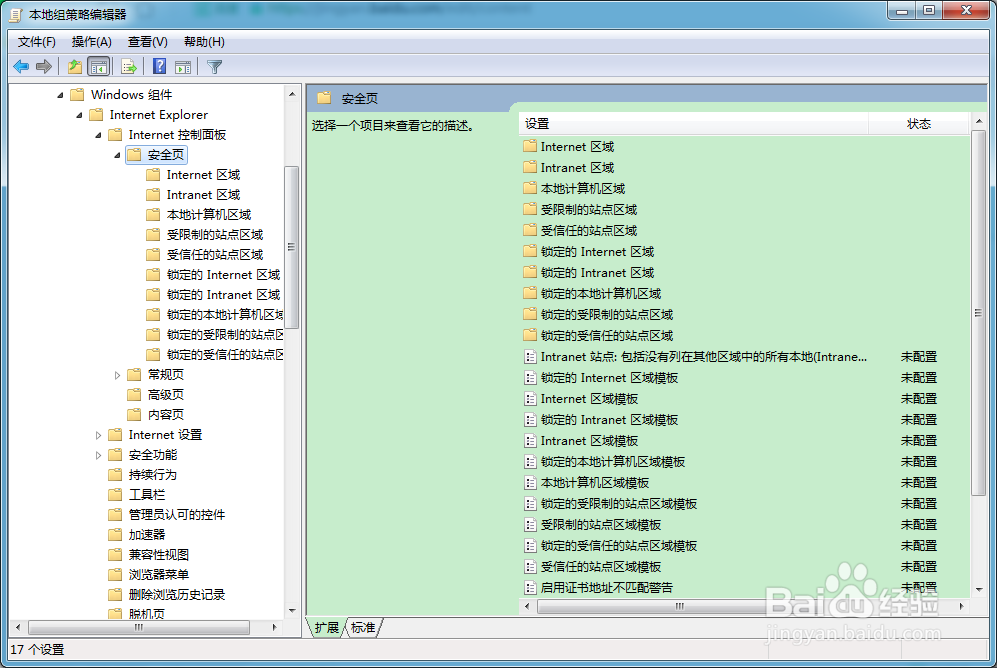Open the 帮助(H) menu

click(204, 42)
